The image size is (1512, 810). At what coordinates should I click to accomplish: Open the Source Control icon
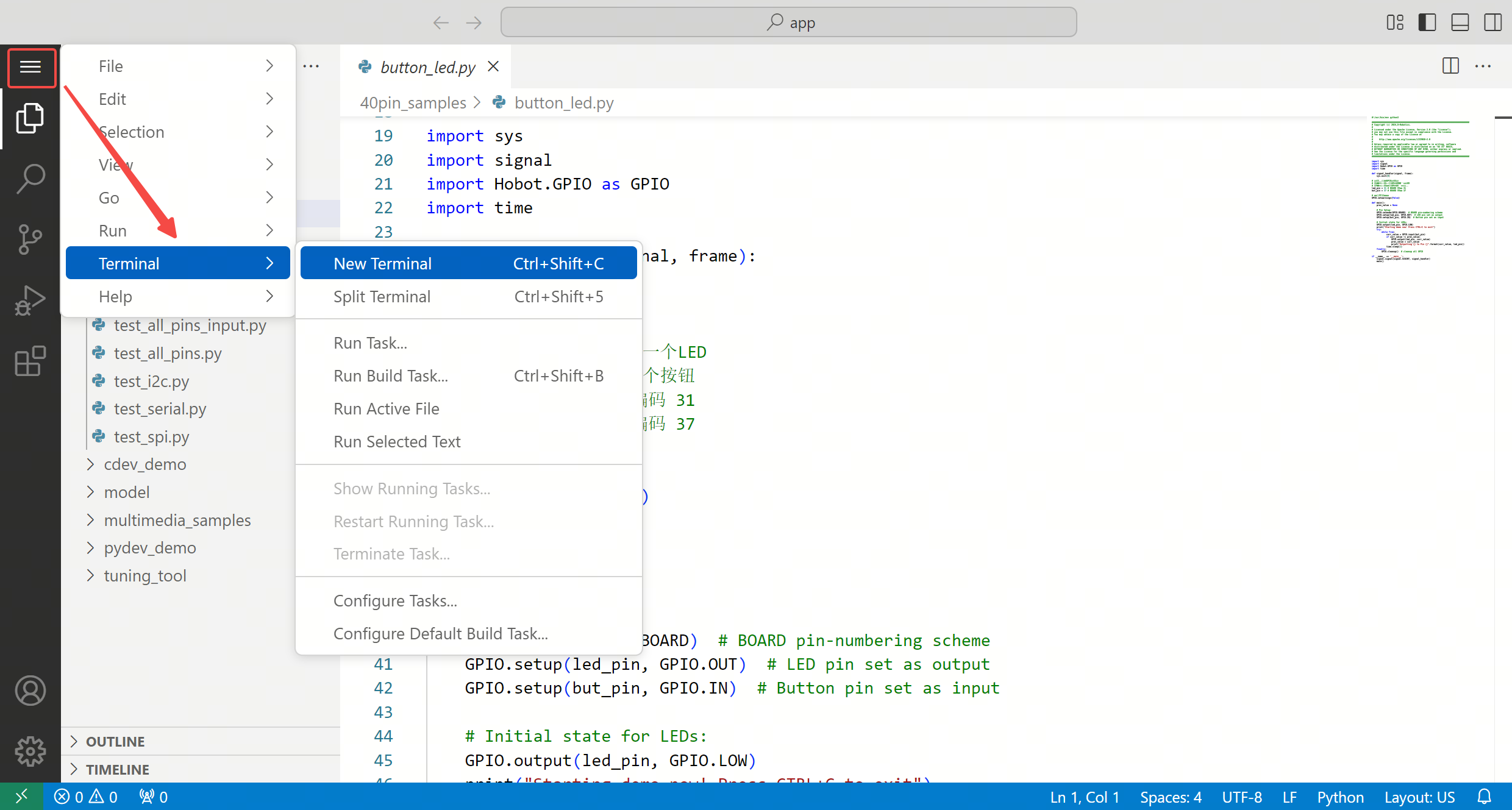point(30,239)
